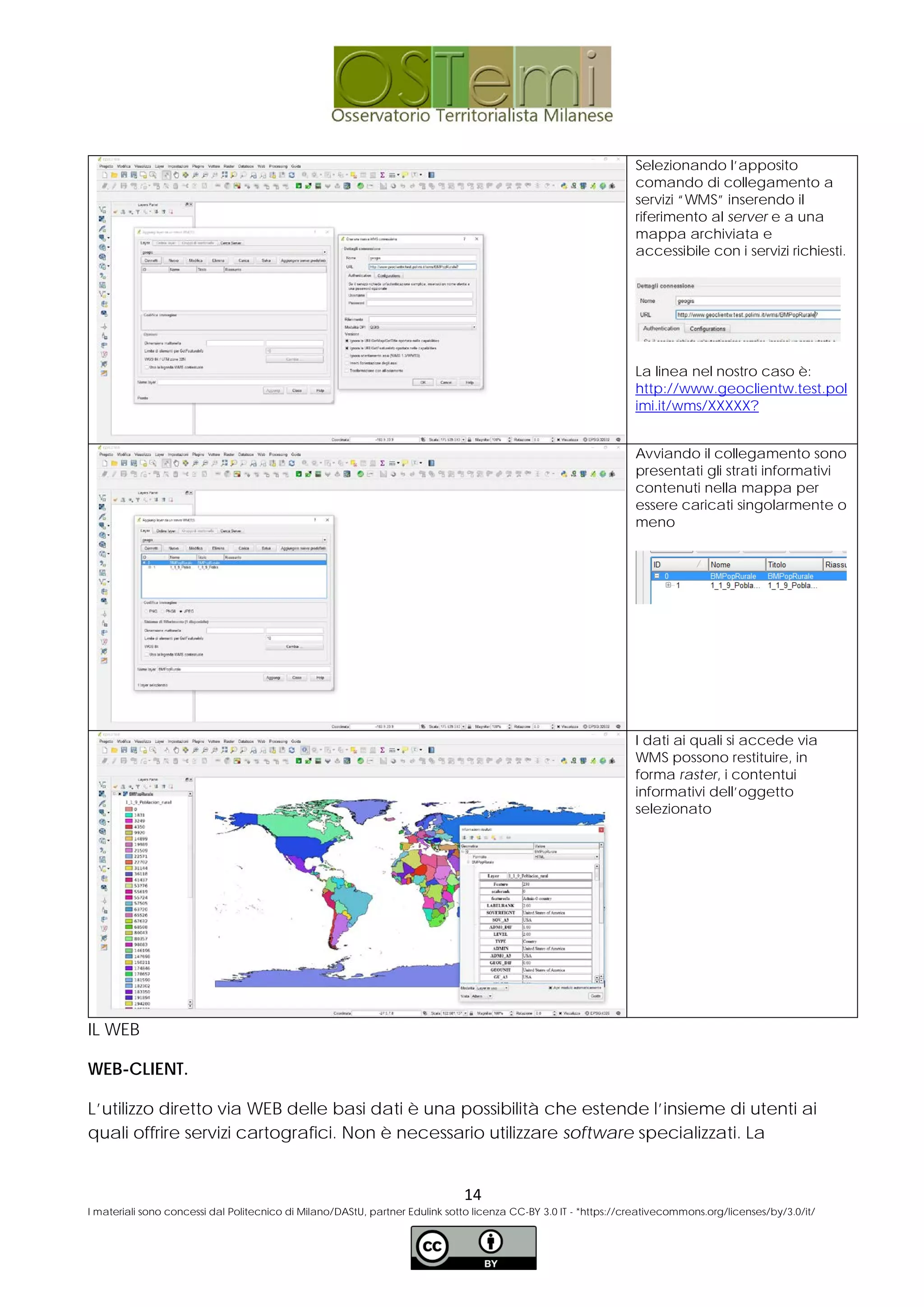Click the 1831 legend color swatch
Screen dimensions: 924x1307
coord(129,815)
